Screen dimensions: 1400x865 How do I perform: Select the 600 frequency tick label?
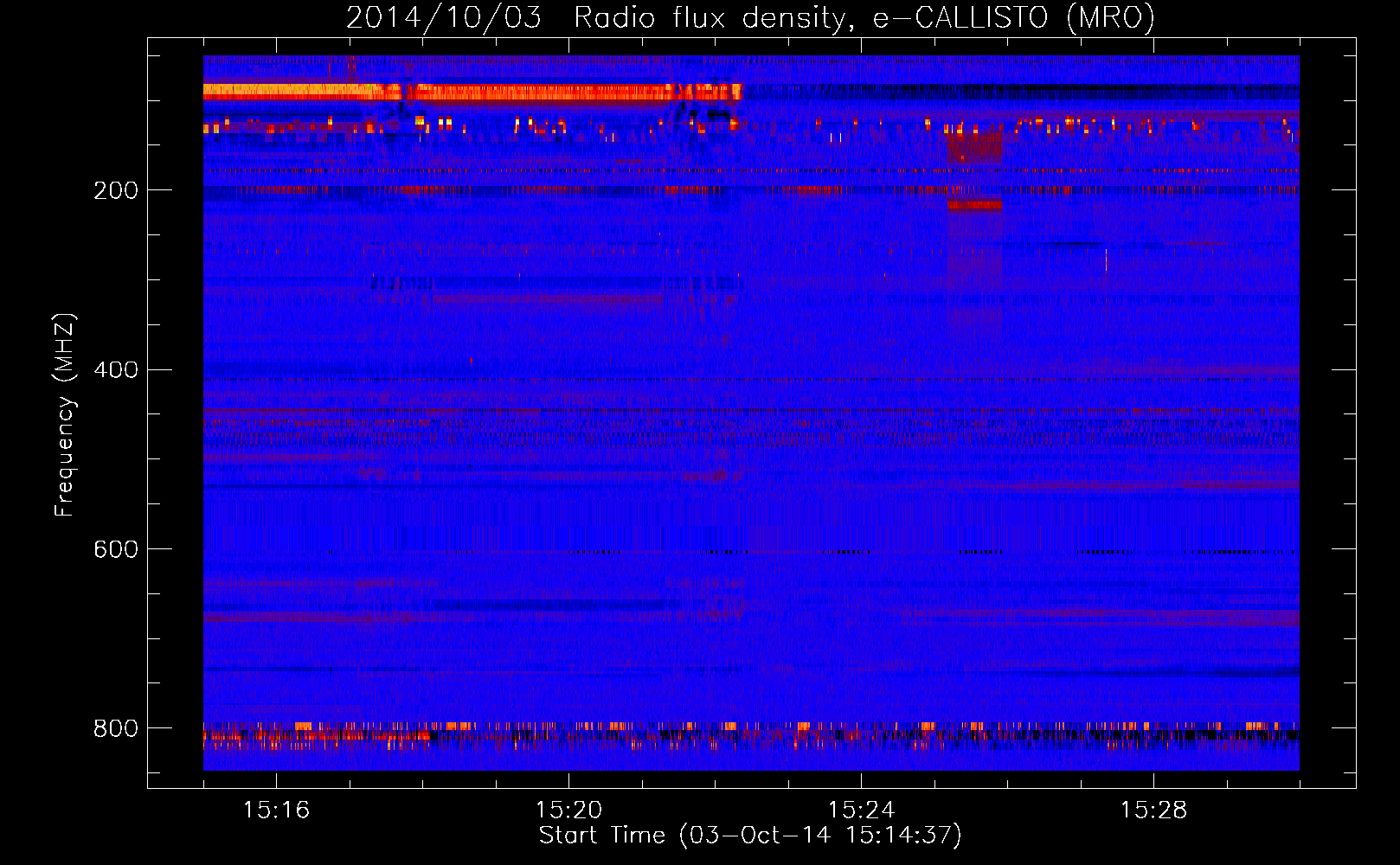point(116,550)
